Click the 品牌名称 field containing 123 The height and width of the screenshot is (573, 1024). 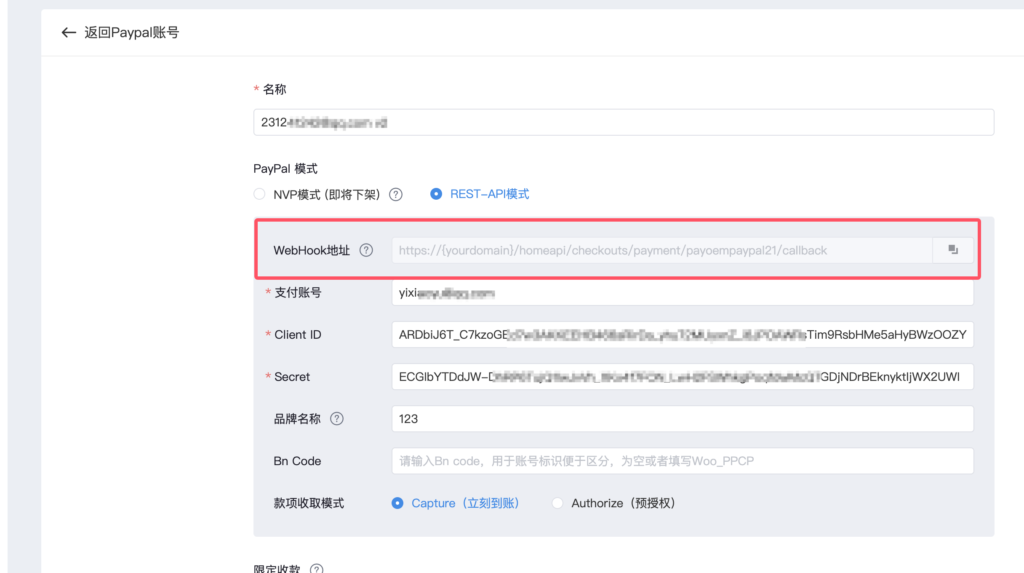tap(682, 419)
